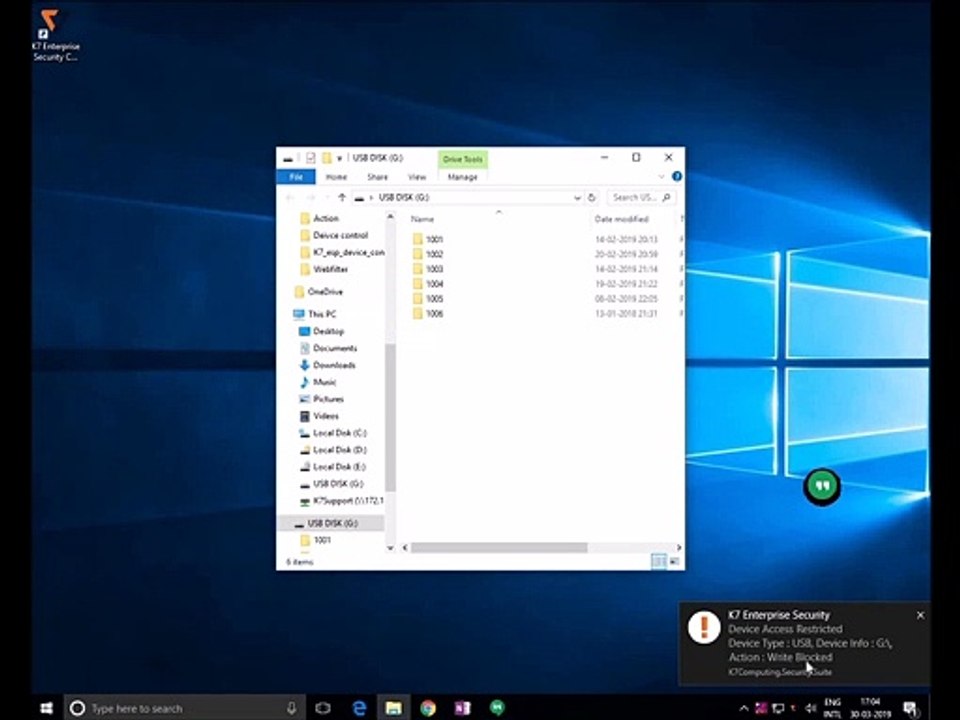Viewport: 960px width, 720px height.
Task: Sort by the Name column header
Action: (422, 219)
